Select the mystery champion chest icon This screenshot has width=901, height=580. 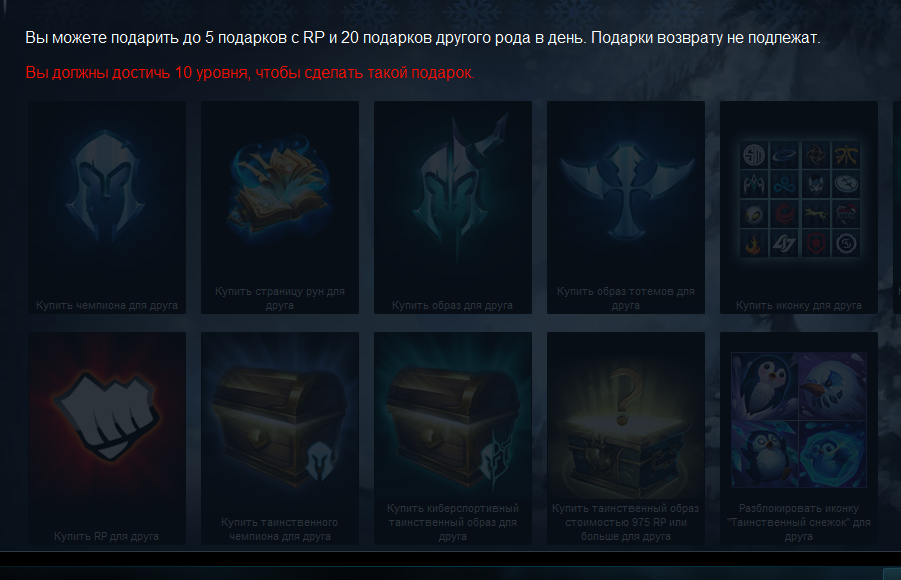point(280,427)
